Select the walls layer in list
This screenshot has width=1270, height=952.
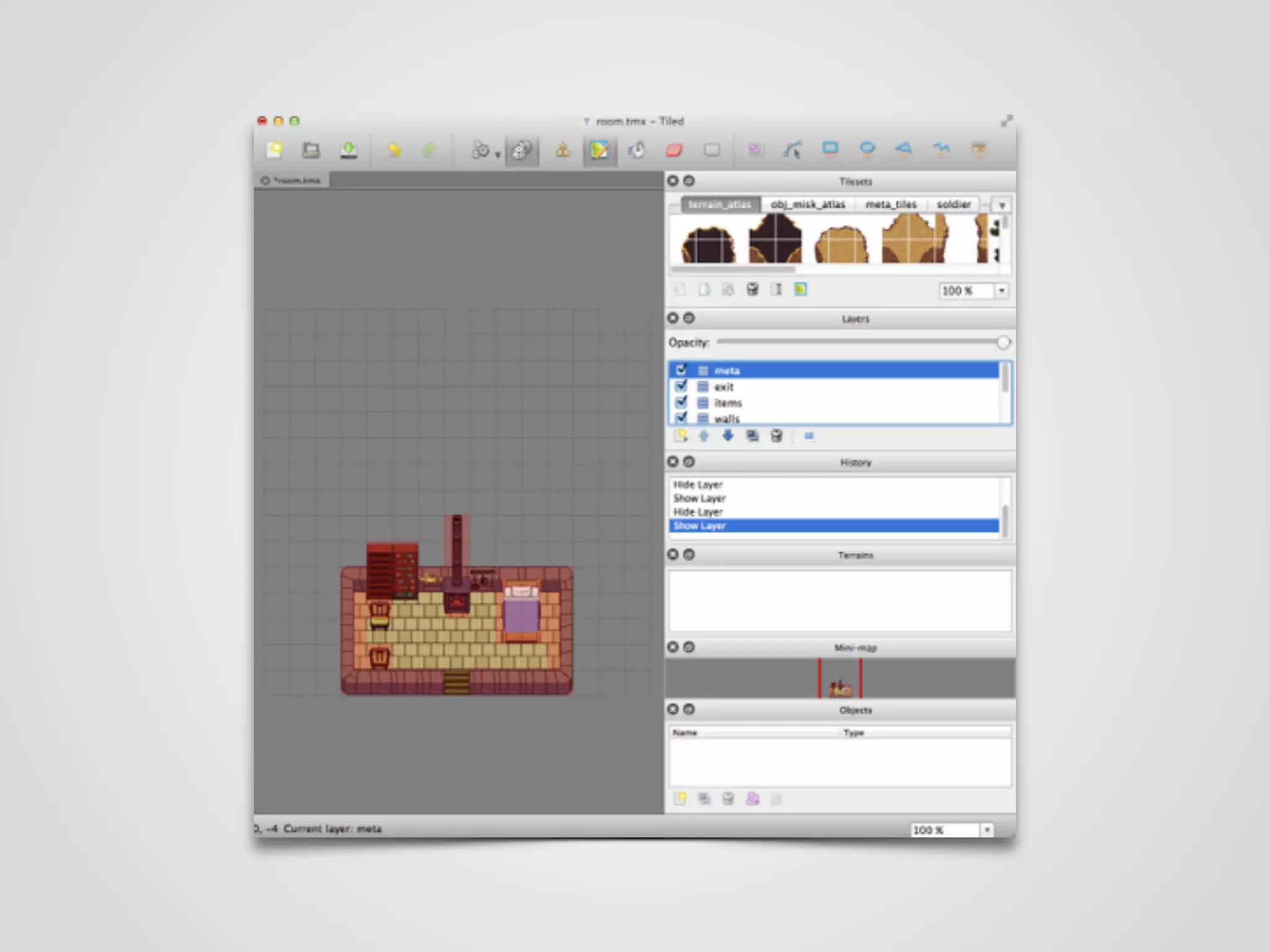click(727, 419)
